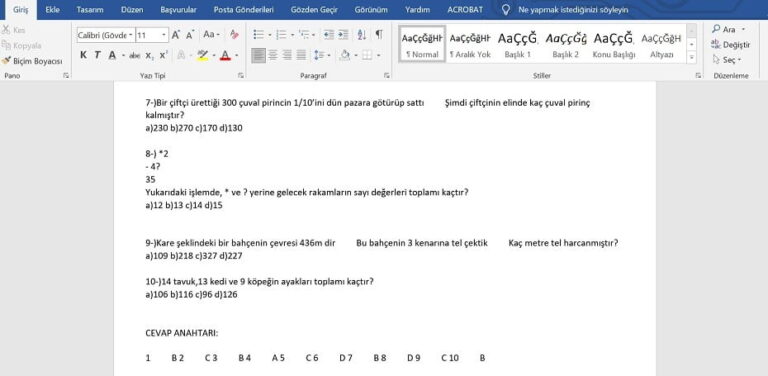
Task: Click answer line 'a)106 b)116 c)96 d)126'
Action: 192,295
